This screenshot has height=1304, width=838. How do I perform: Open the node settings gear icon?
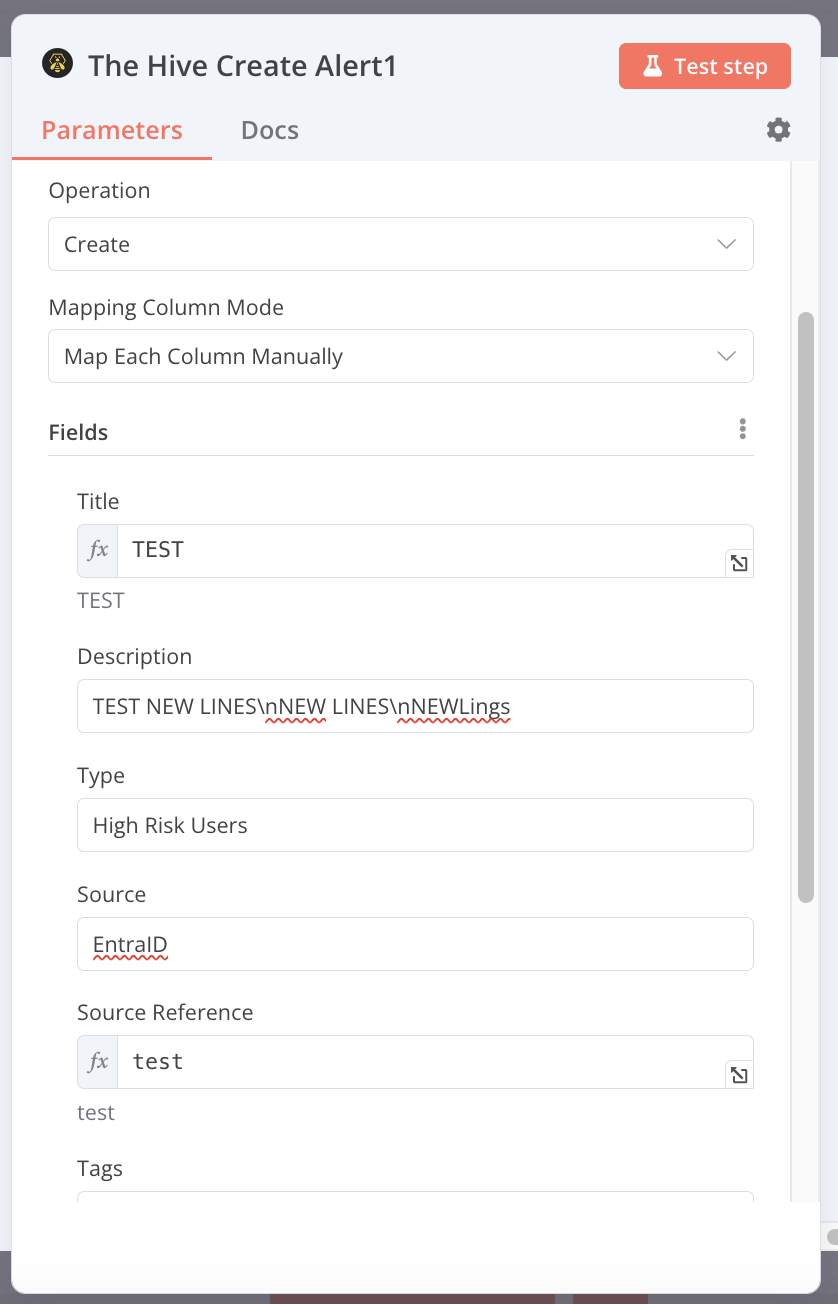[x=778, y=129]
